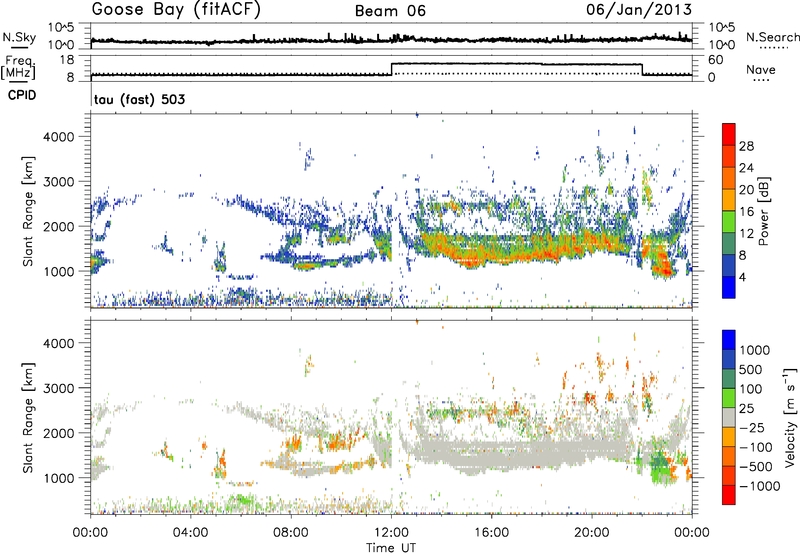Click the red top of the power colorbar
The height and width of the screenshot is (554, 800).
[x=729, y=134]
